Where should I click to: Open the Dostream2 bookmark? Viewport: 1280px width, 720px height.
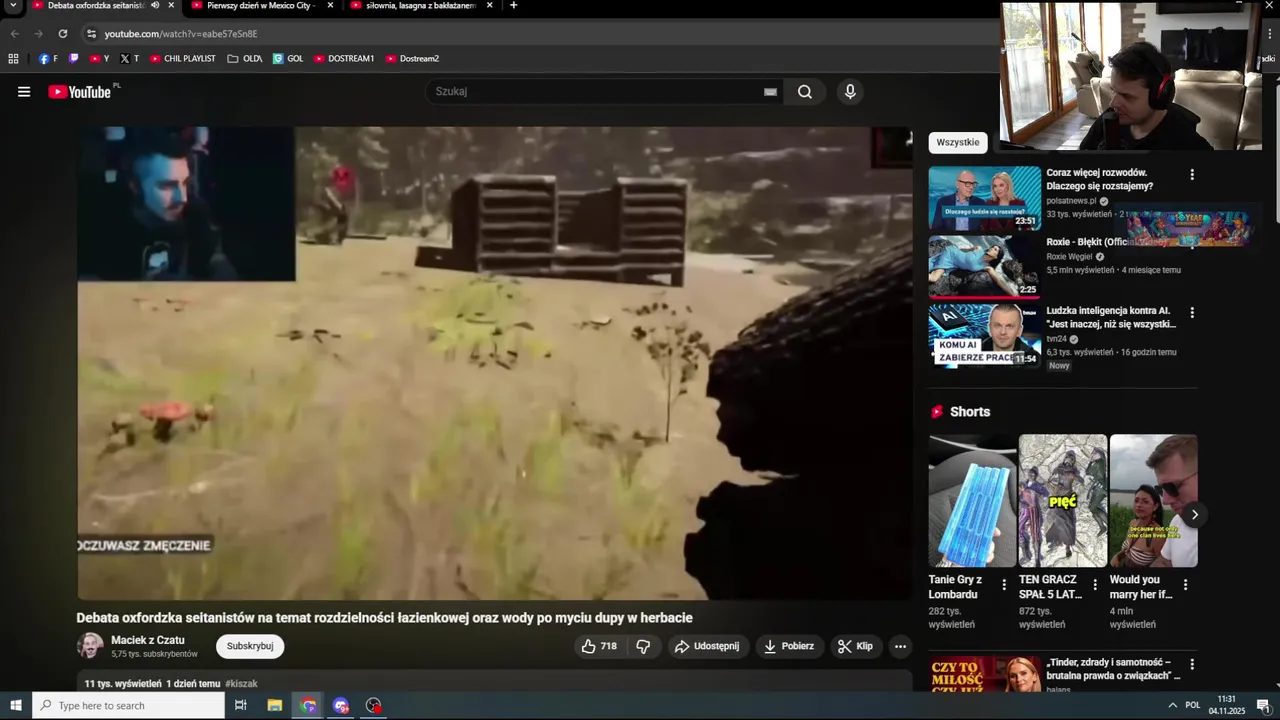click(412, 59)
